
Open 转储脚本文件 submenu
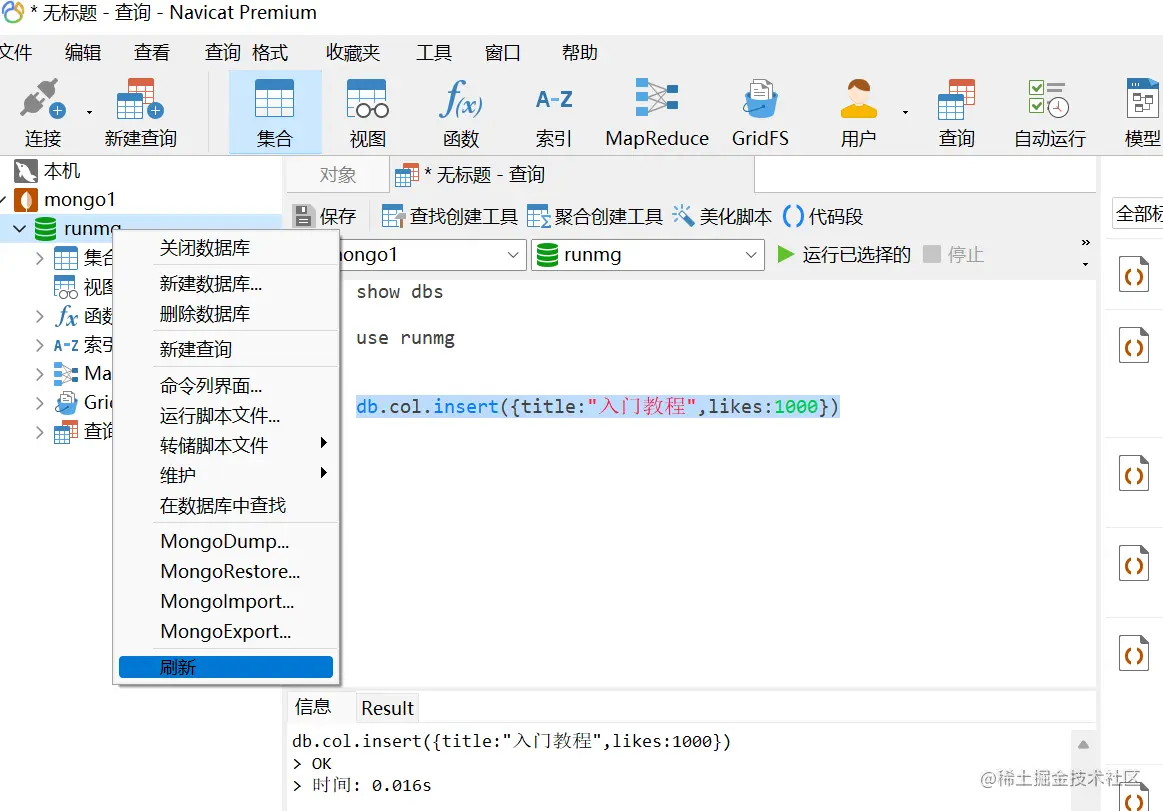pos(227,445)
